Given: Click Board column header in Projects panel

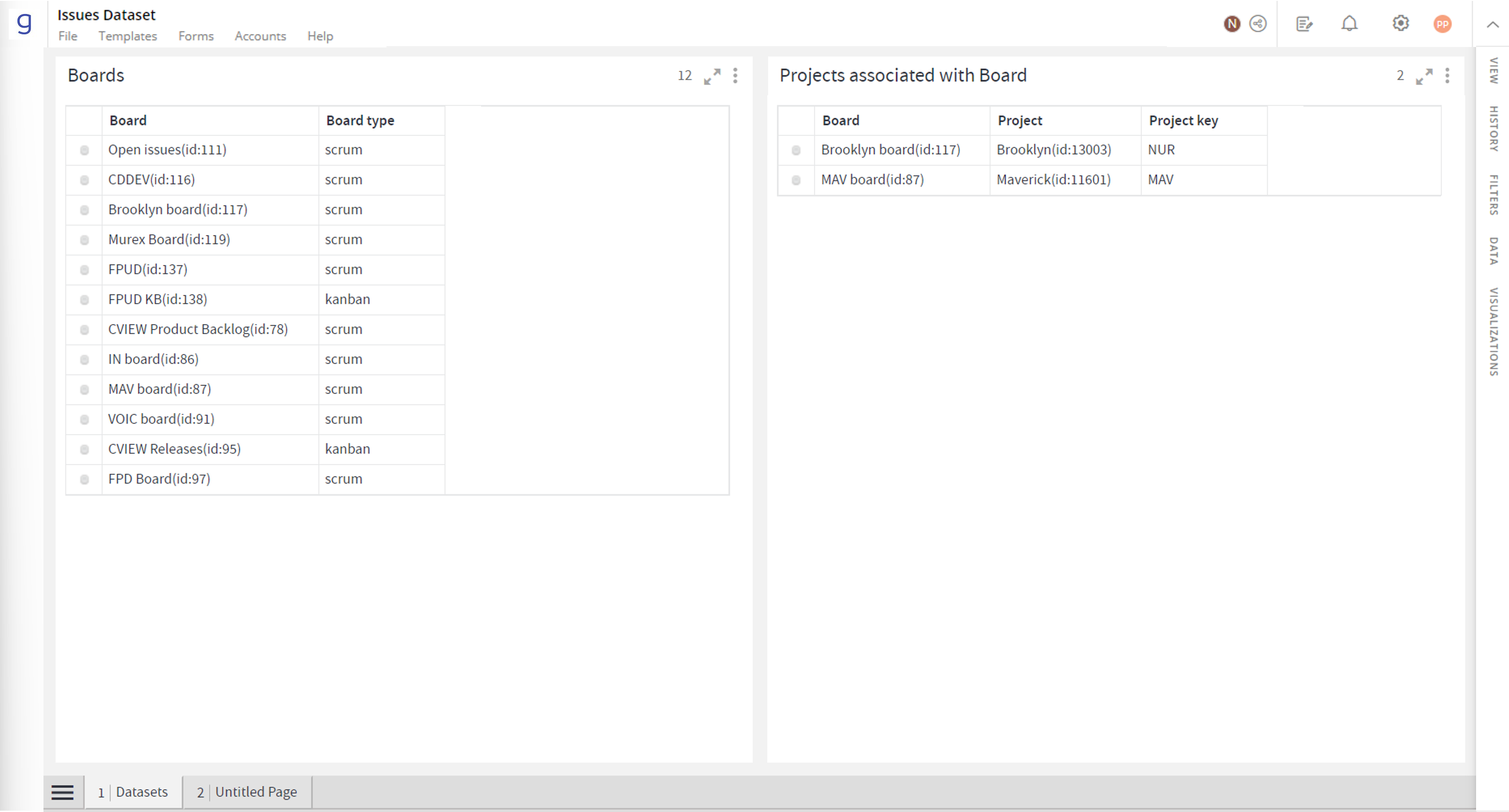Looking at the screenshot, I should (x=902, y=121).
